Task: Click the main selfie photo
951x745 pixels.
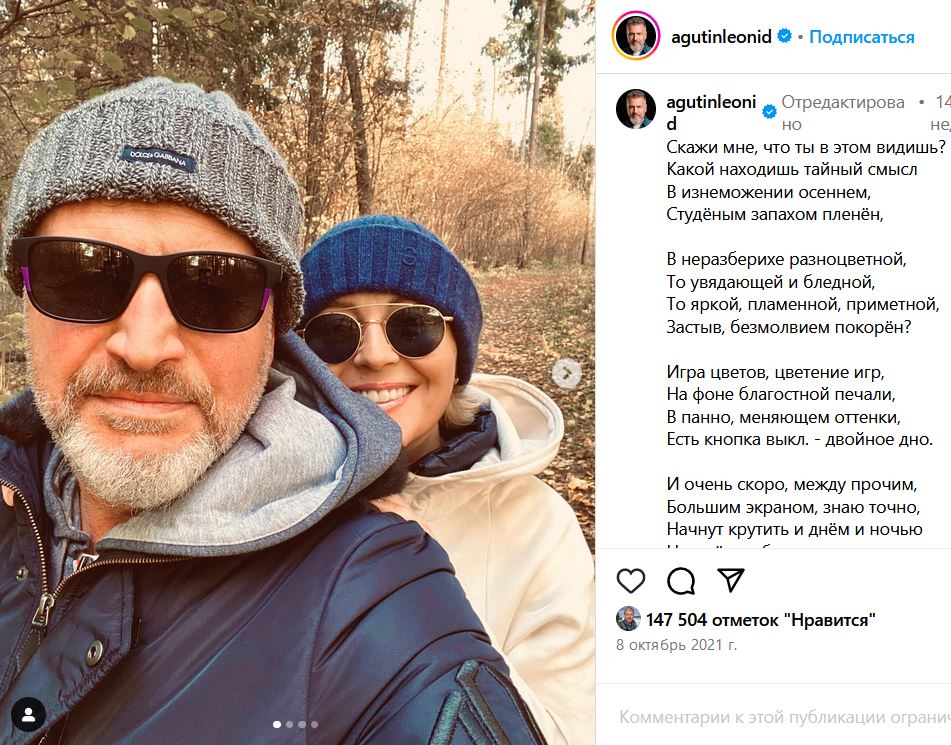Action: (x=297, y=372)
